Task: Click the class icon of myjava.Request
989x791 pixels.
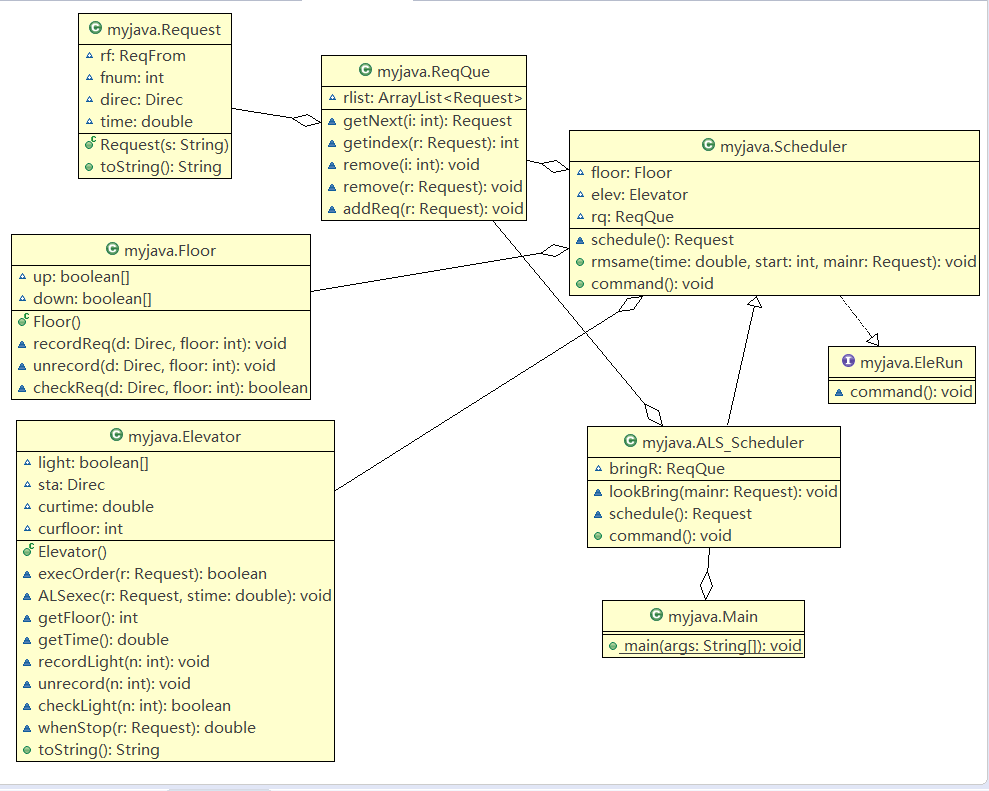Action: click(96, 28)
